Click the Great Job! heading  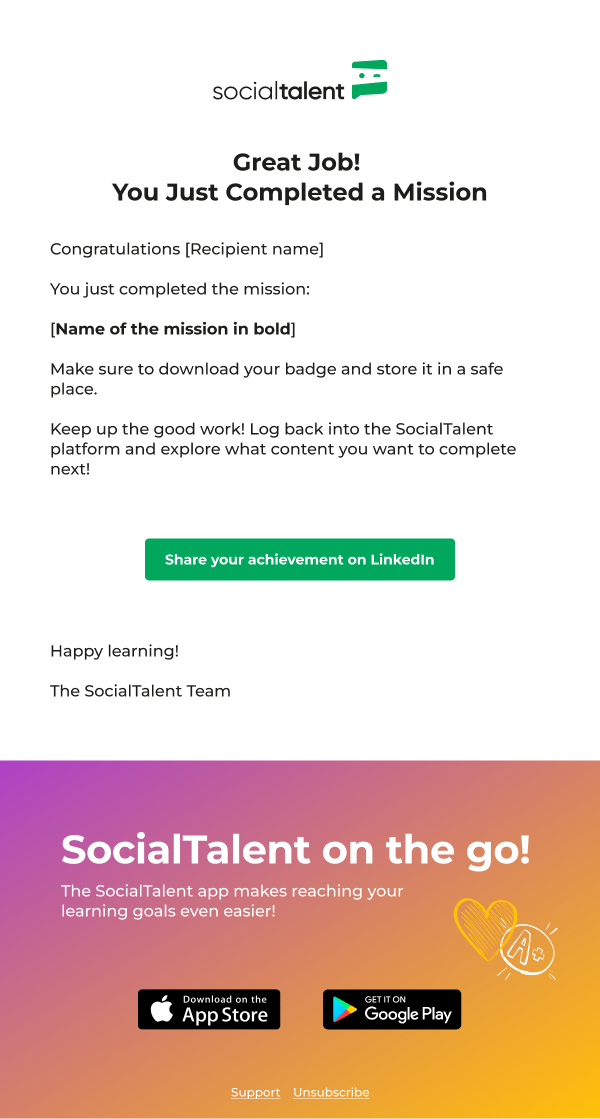click(x=297, y=162)
